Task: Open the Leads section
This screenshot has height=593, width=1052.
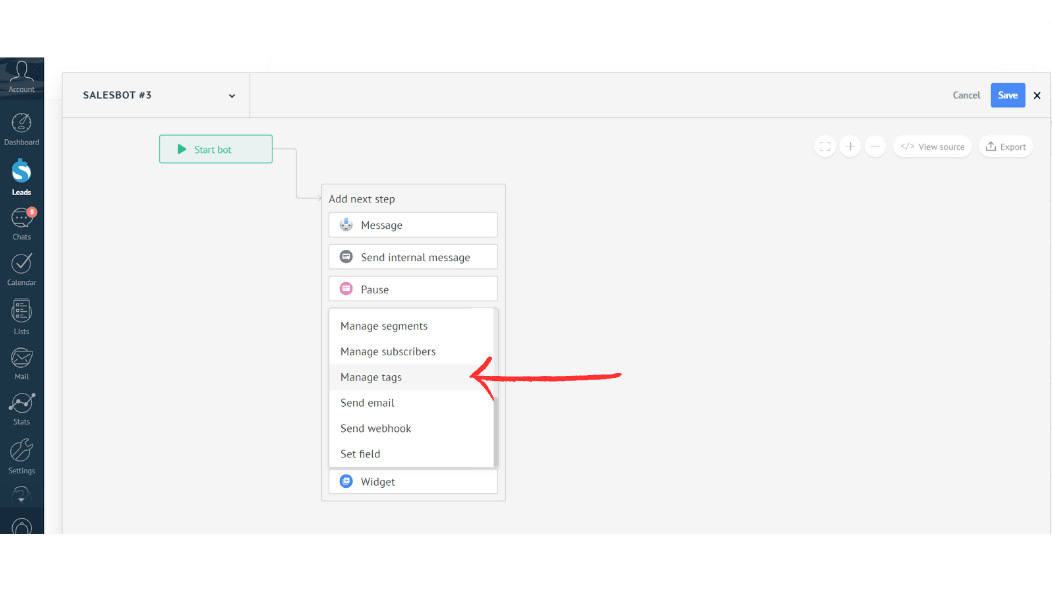Action: pos(21,178)
